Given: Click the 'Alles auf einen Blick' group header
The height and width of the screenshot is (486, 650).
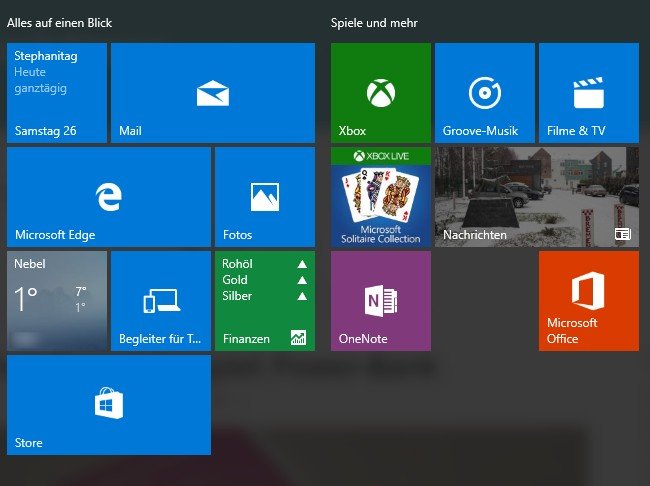Looking at the screenshot, I should (59, 23).
